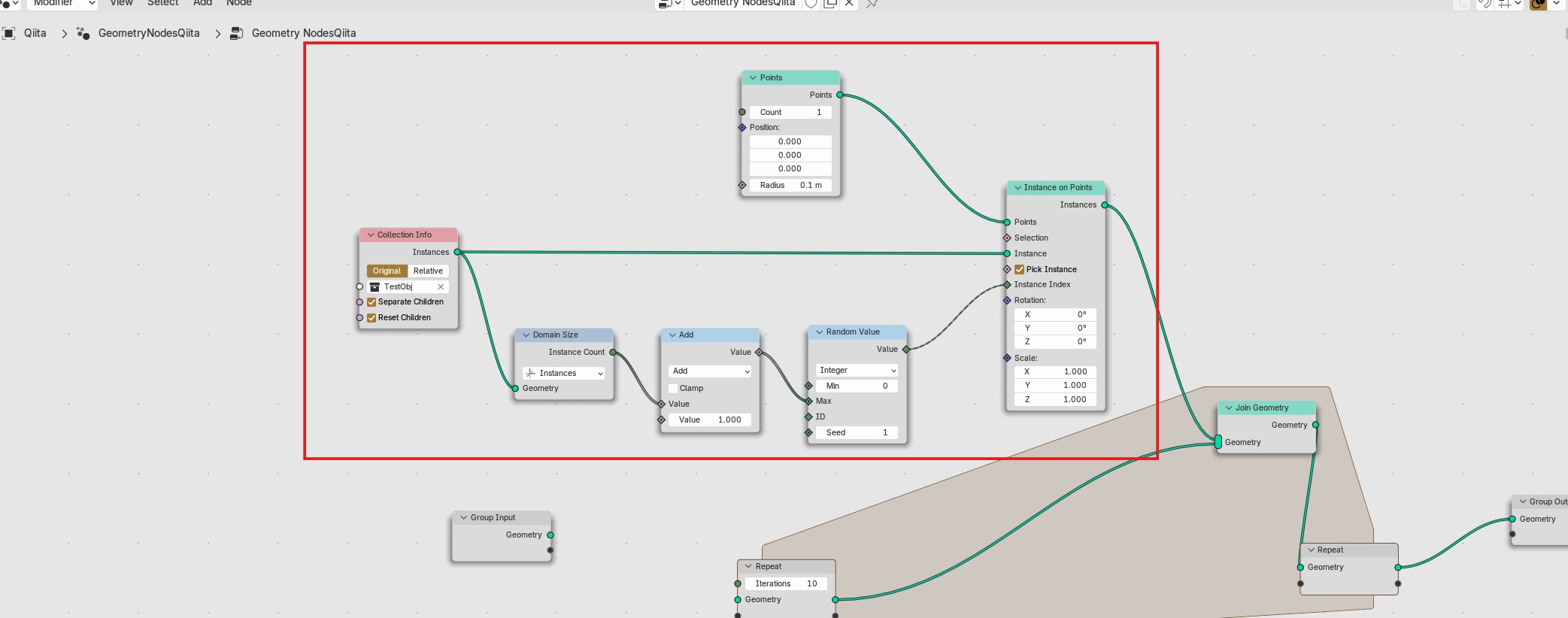
Task: Select the Relative transform space button
Action: coord(428,271)
